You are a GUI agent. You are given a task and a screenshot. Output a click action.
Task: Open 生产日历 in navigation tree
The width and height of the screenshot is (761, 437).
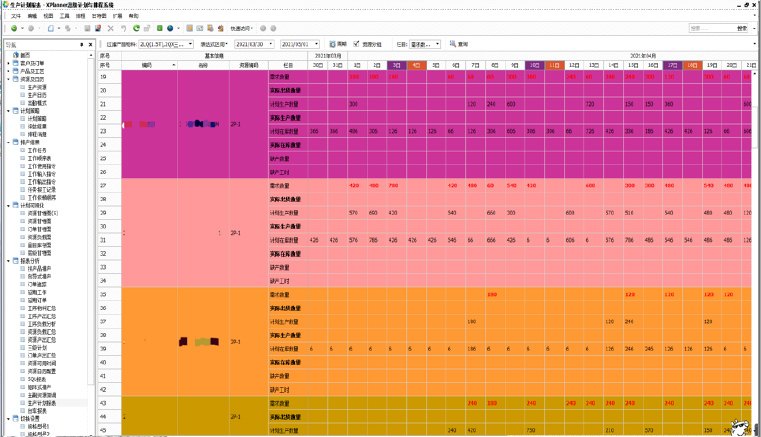pyautogui.click(x=37, y=95)
